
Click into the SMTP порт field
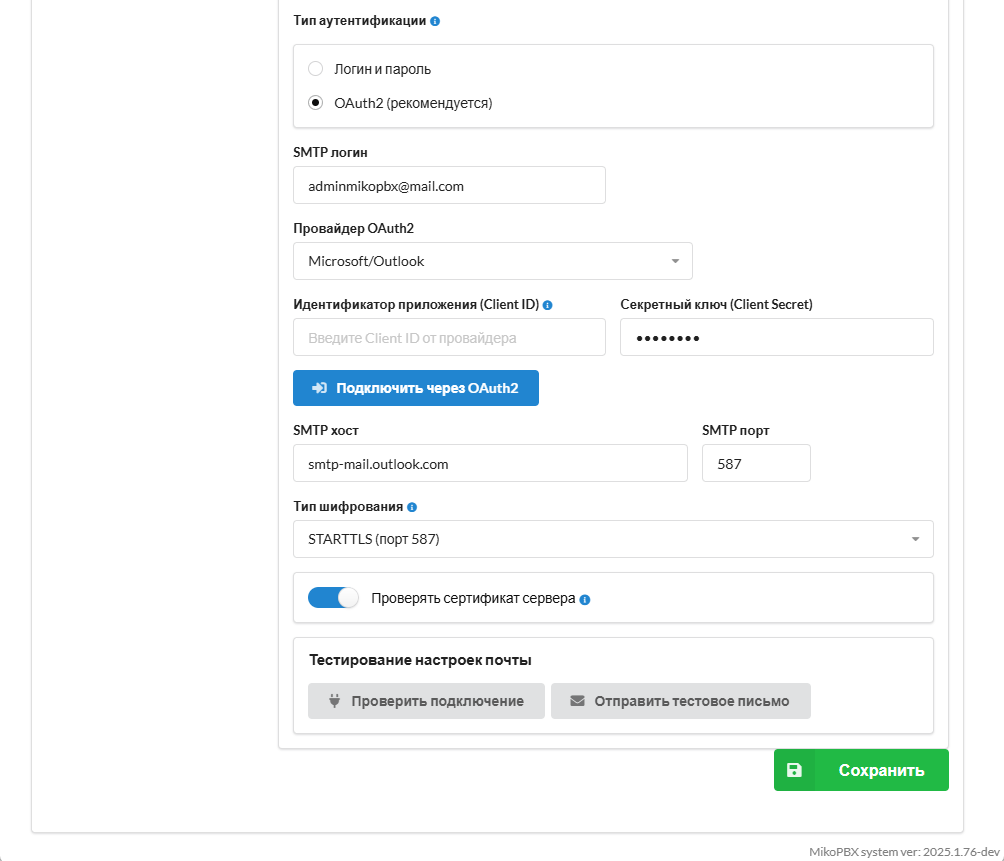pyautogui.click(x=755, y=463)
